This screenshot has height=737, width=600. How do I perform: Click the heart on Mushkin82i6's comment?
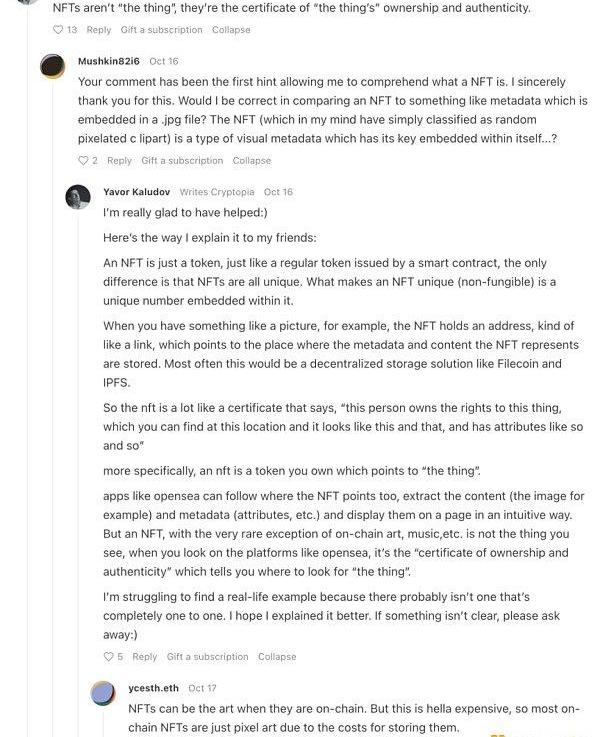[x=83, y=161]
